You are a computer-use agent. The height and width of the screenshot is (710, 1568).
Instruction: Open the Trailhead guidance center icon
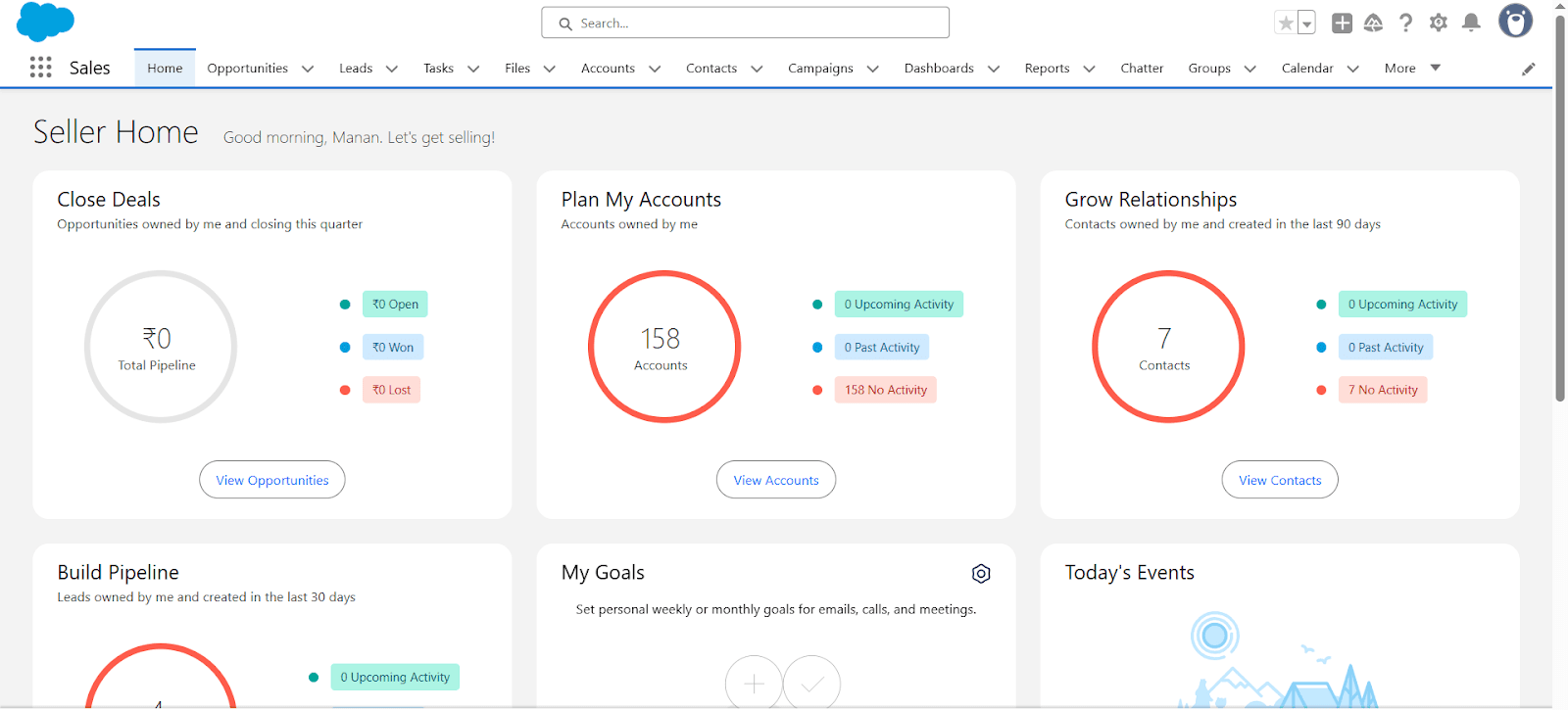tap(1373, 23)
